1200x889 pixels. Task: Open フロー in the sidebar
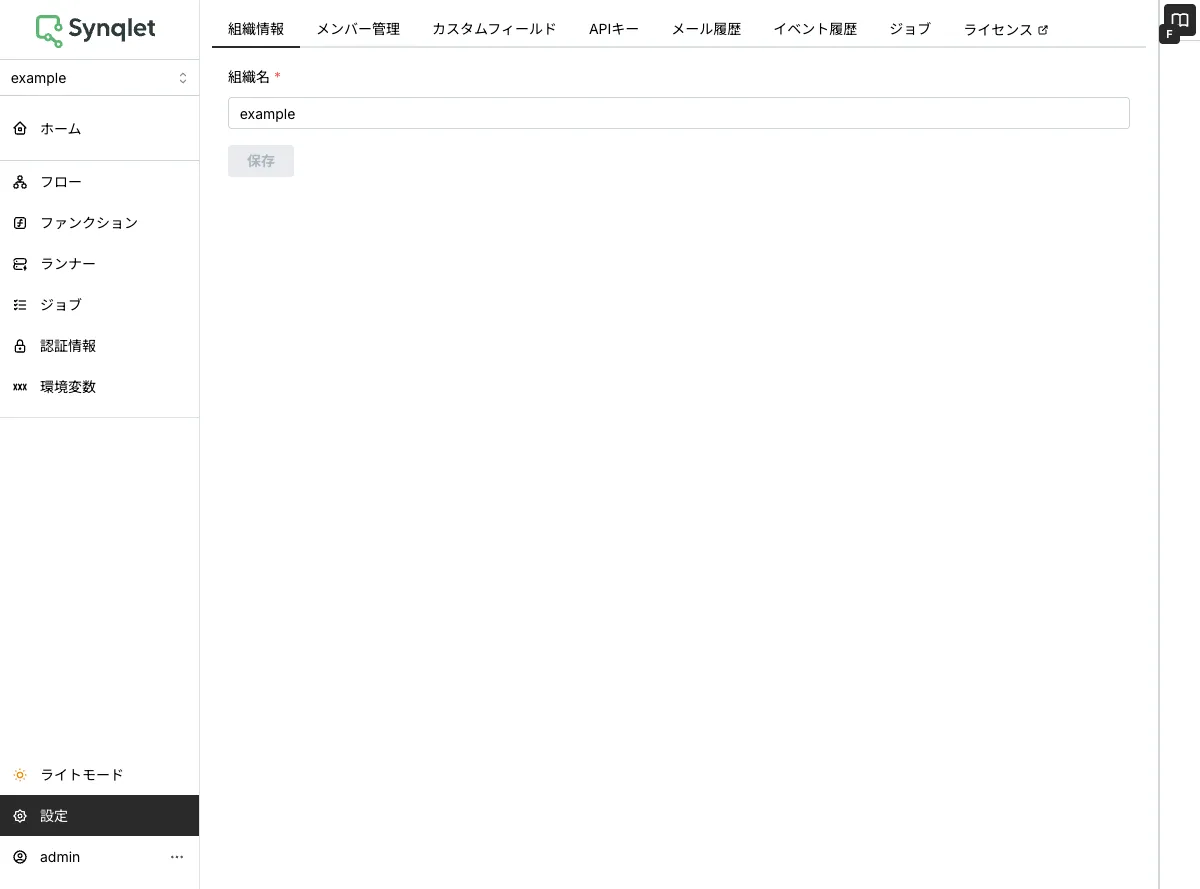99,182
